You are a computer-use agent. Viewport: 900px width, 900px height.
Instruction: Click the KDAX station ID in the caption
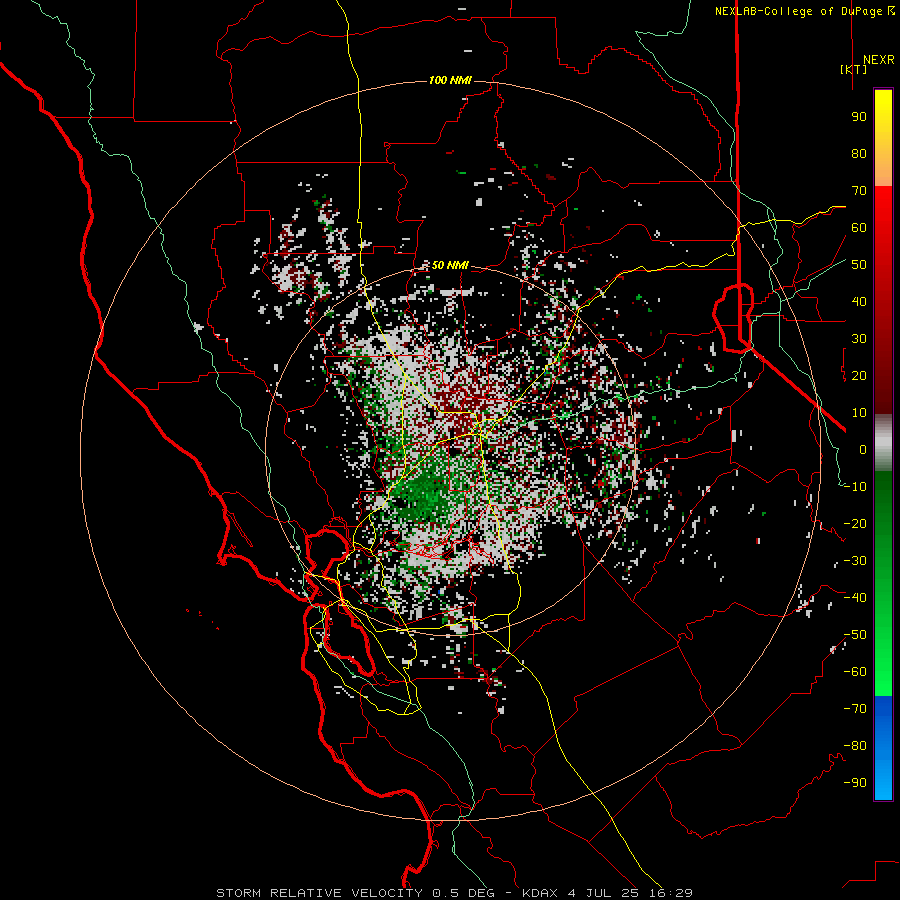point(540,893)
